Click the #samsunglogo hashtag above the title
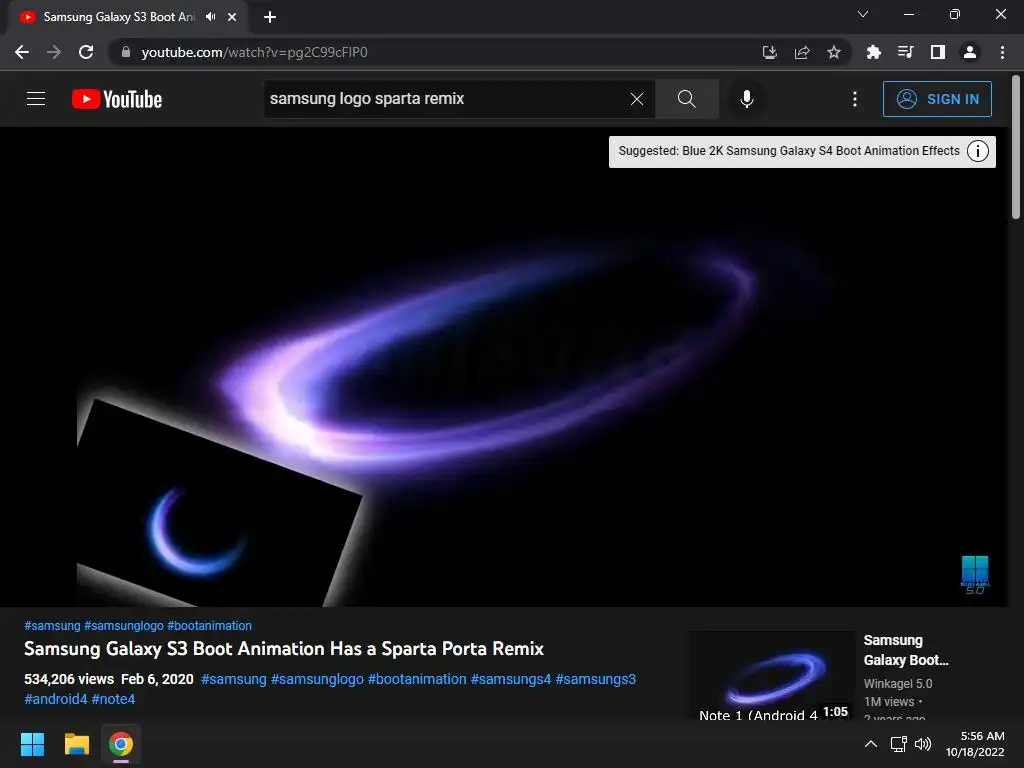Viewport: 1024px width, 768px height. [123, 626]
